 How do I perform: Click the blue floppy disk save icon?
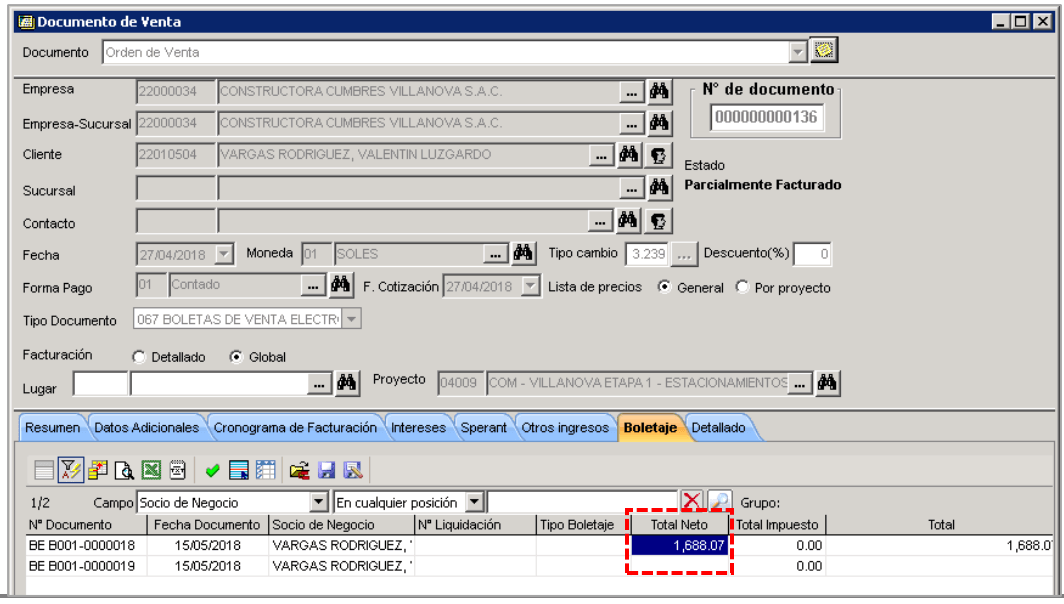[326, 470]
